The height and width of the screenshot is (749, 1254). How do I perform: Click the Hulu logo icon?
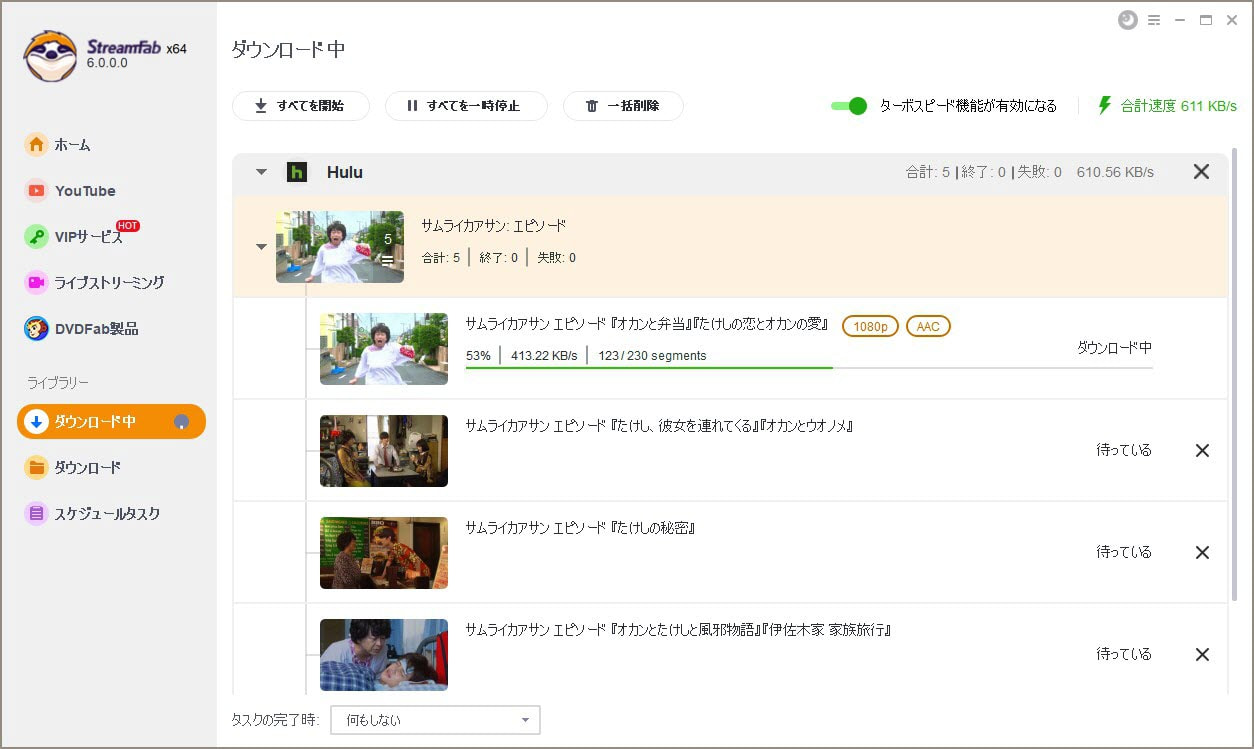click(296, 172)
